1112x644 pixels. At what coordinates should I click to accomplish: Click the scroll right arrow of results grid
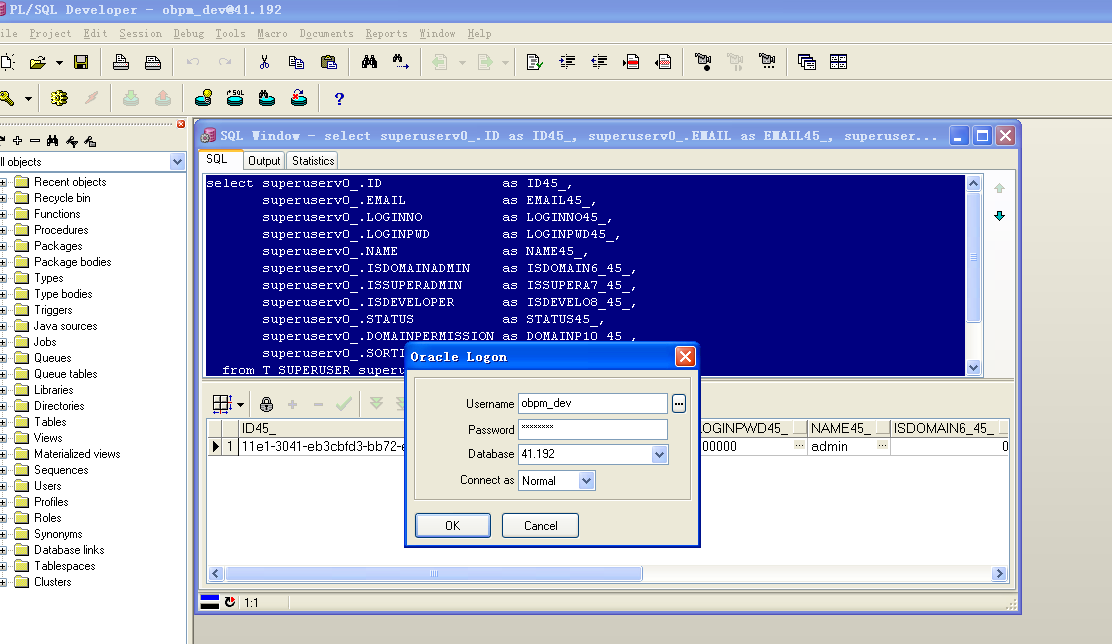[x=999, y=574]
